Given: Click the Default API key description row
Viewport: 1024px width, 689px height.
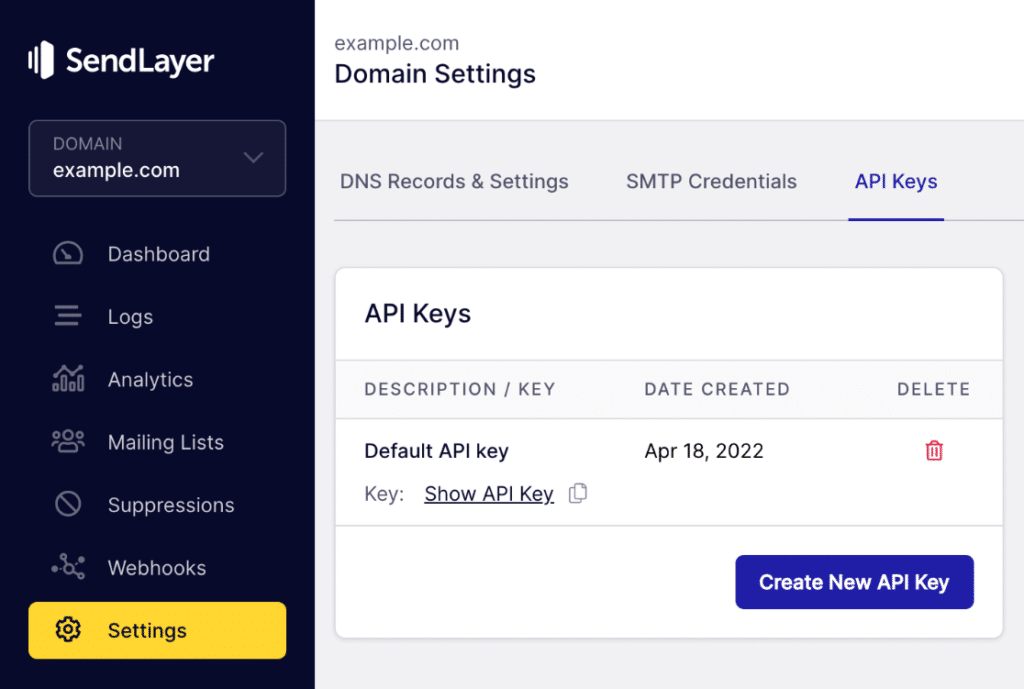Looking at the screenshot, I should point(436,451).
